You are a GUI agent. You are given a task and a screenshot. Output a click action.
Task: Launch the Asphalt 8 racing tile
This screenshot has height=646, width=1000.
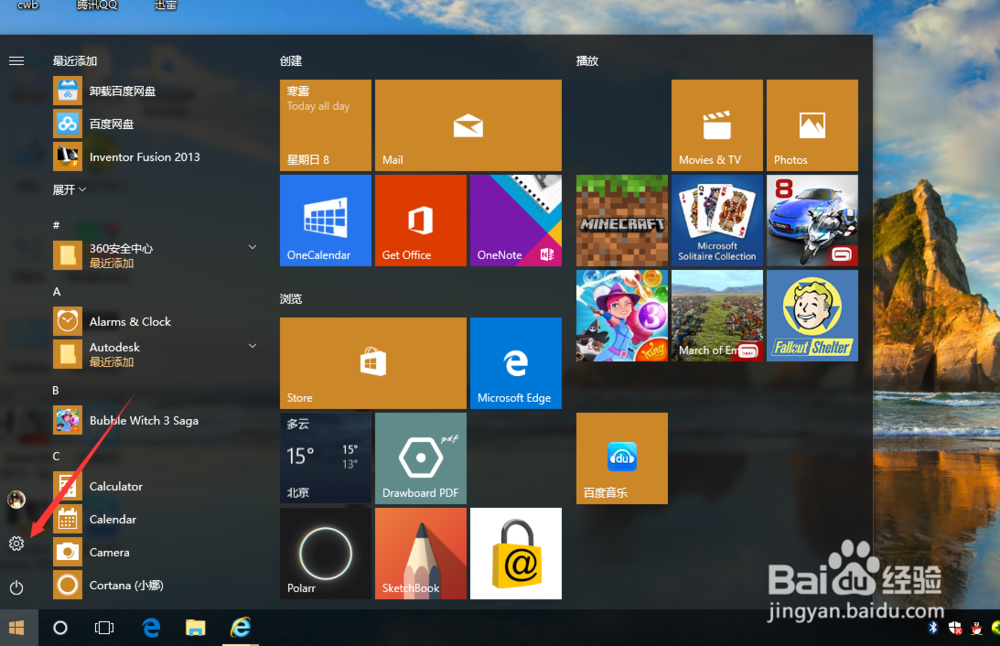812,220
